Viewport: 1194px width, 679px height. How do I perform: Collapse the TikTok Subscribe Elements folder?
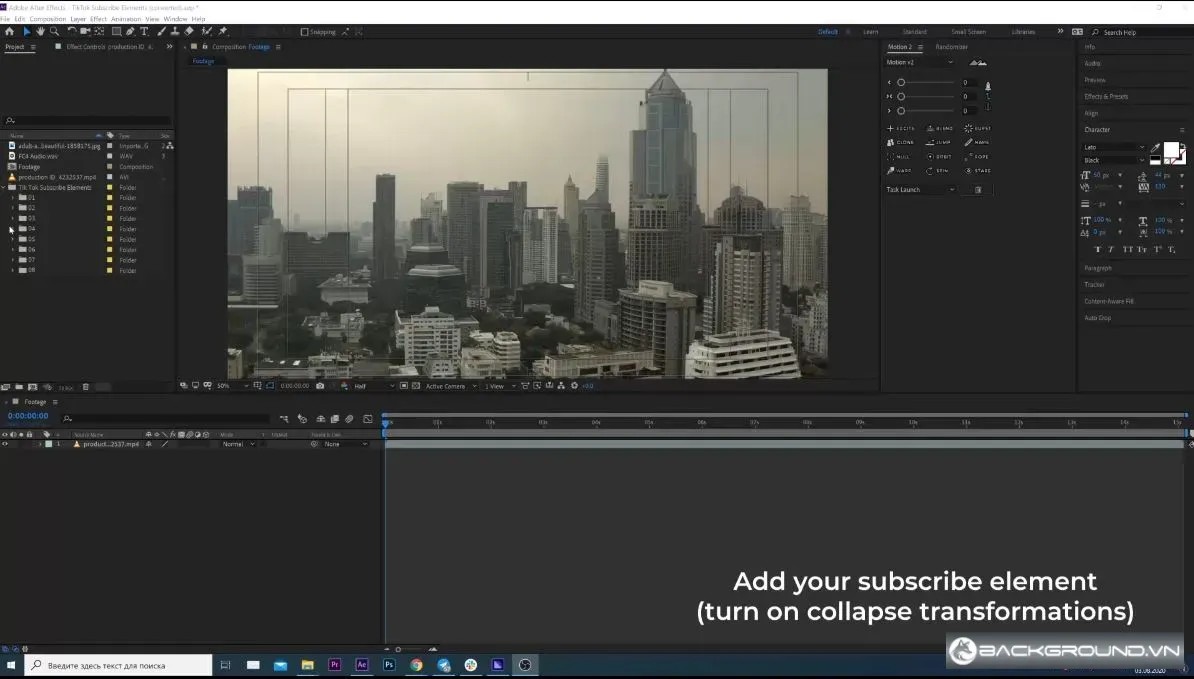(4, 187)
